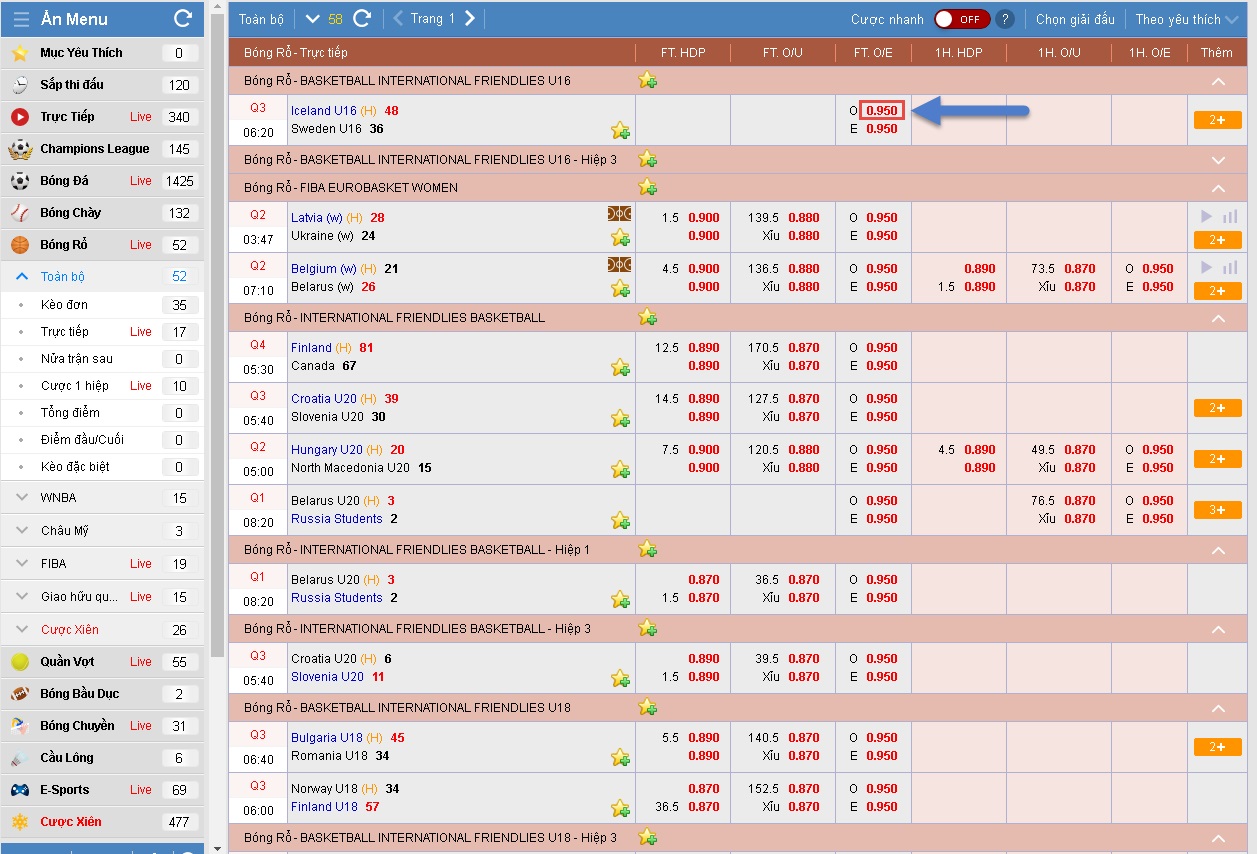The width and height of the screenshot is (1257, 854).
Task: Open the Theo yêu thích dropdown
Action: coord(1186,19)
